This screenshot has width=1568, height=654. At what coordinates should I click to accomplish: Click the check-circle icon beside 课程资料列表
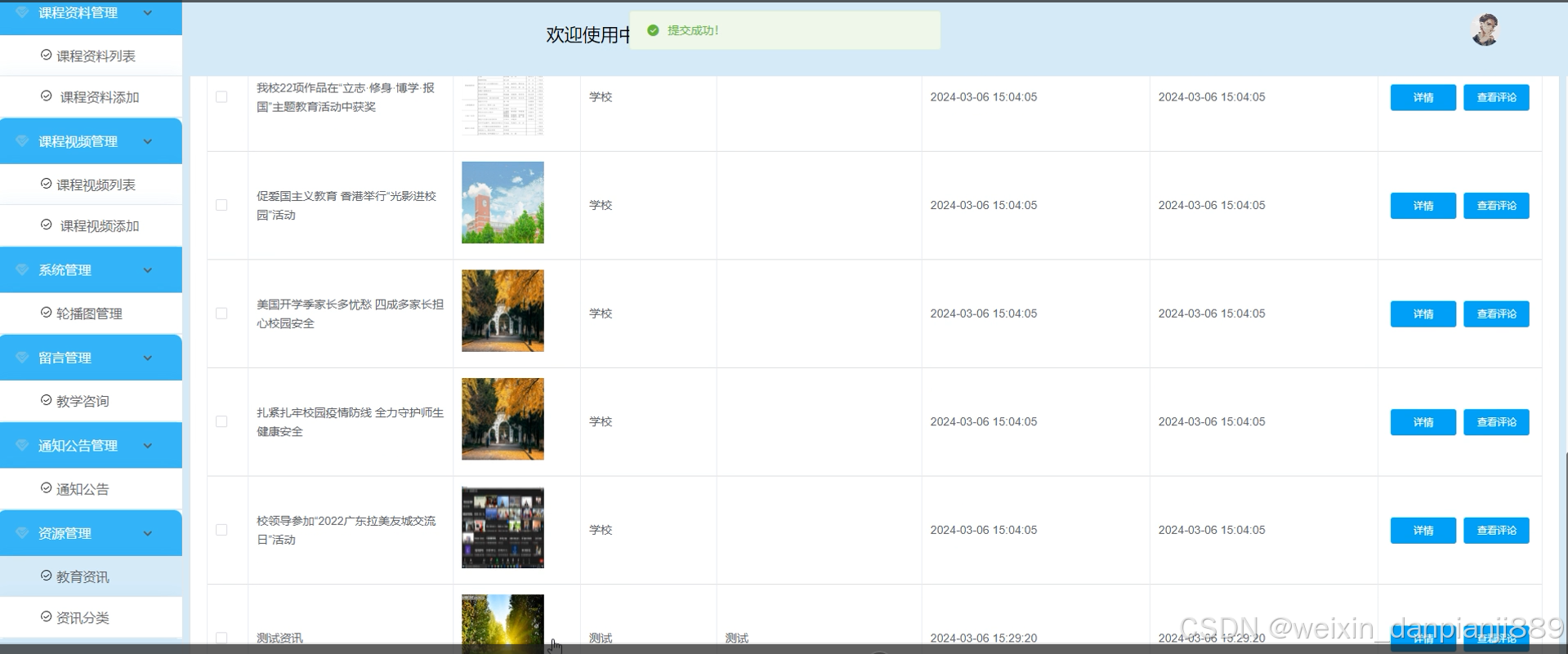pyautogui.click(x=47, y=55)
